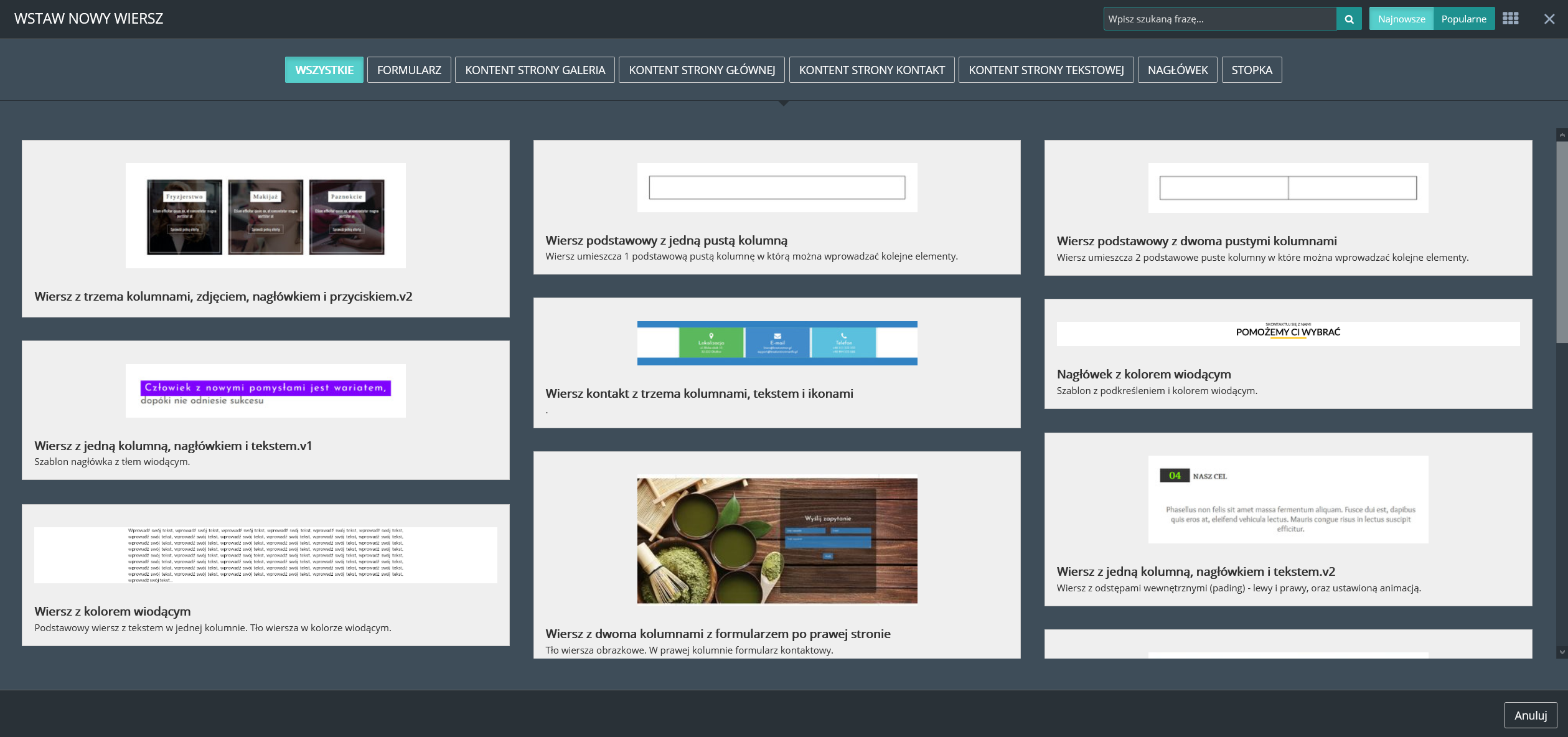
Task: Filter by NAGŁÓWEK category
Action: (x=1177, y=70)
